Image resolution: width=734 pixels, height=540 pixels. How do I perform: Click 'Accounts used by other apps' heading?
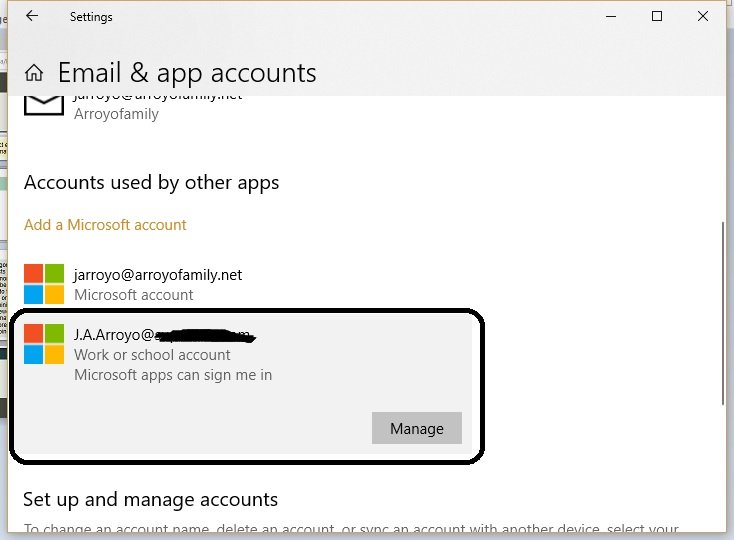pos(152,183)
